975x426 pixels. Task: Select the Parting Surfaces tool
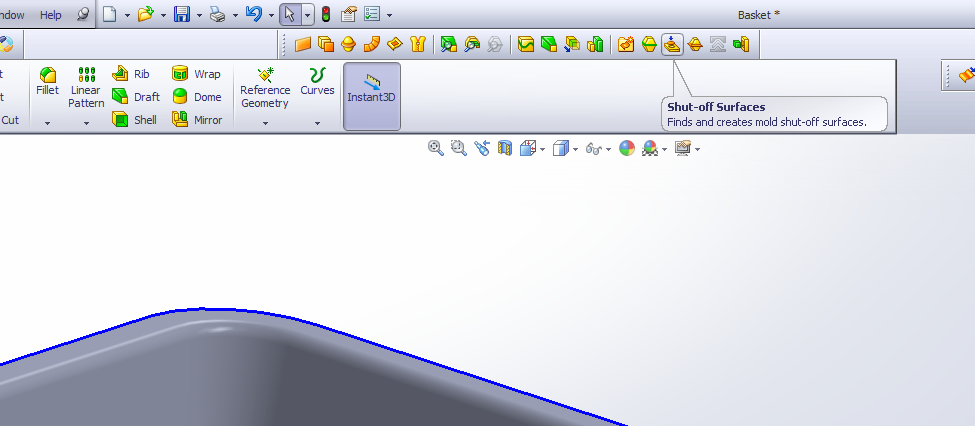tap(695, 44)
